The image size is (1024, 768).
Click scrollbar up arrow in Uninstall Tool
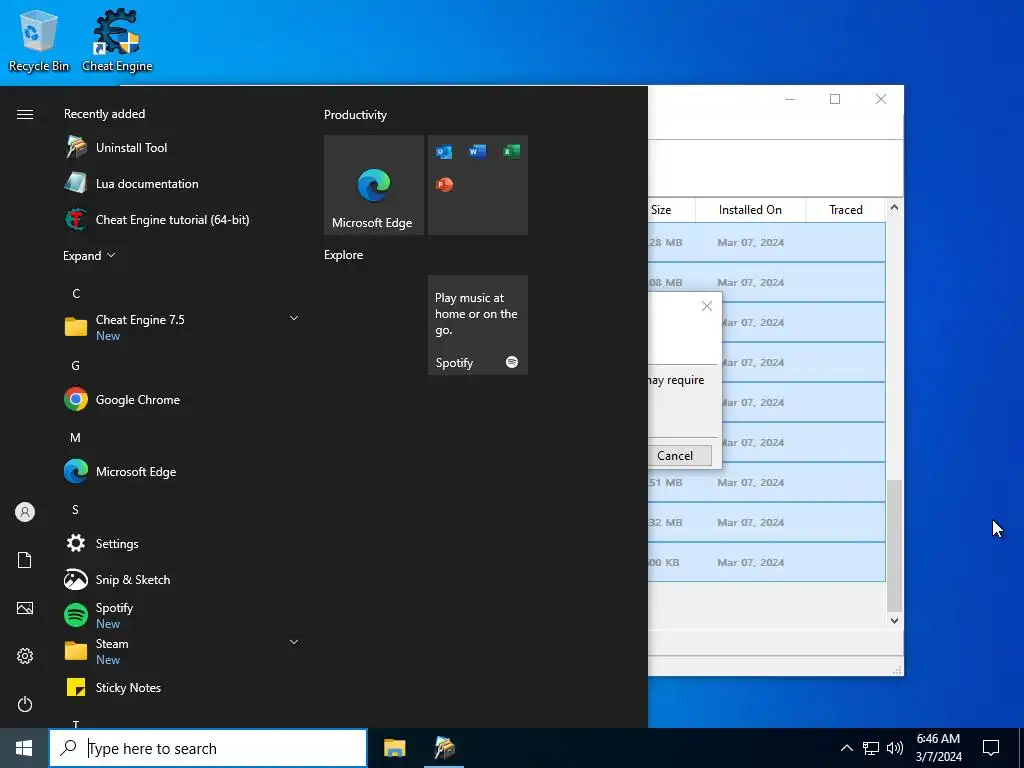[894, 208]
